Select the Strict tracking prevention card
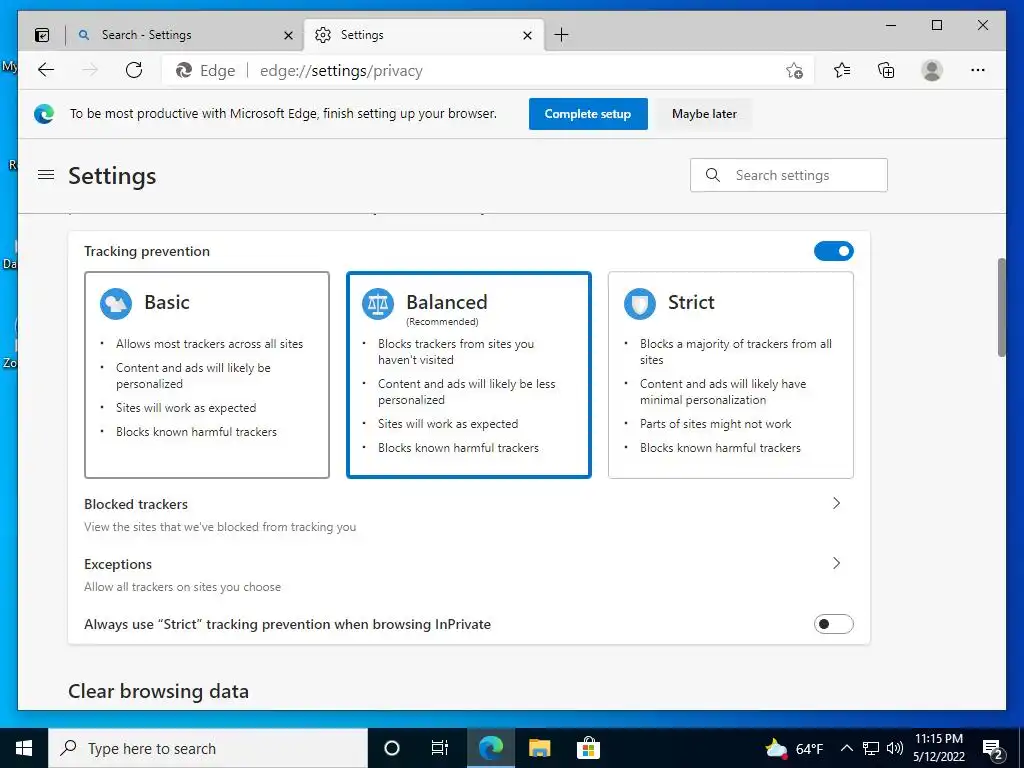Screen dimensions: 1024x768 (x=731, y=375)
